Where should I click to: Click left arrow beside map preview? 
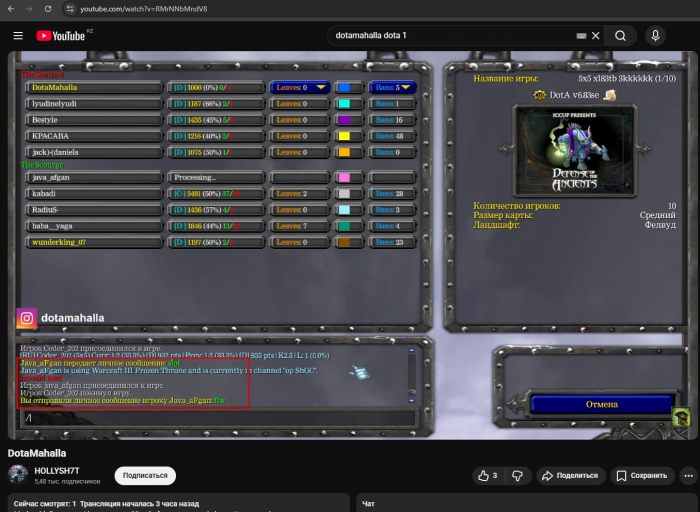(506, 149)
